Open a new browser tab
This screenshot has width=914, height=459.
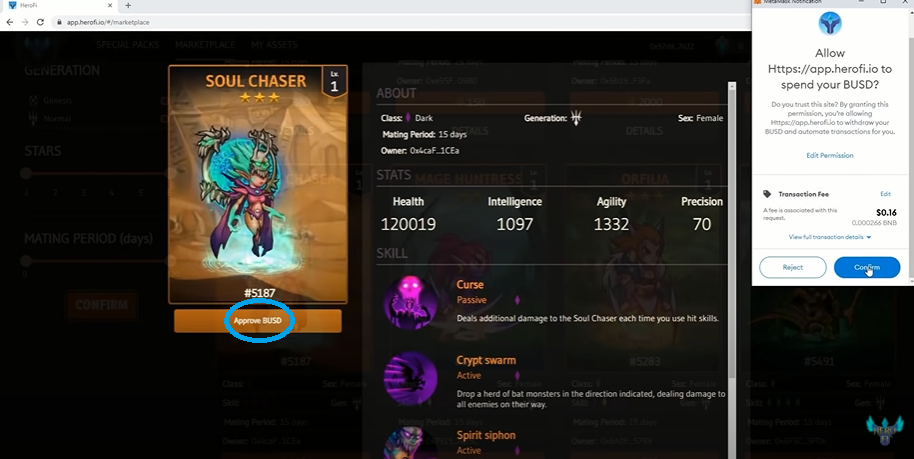point(128,5)
